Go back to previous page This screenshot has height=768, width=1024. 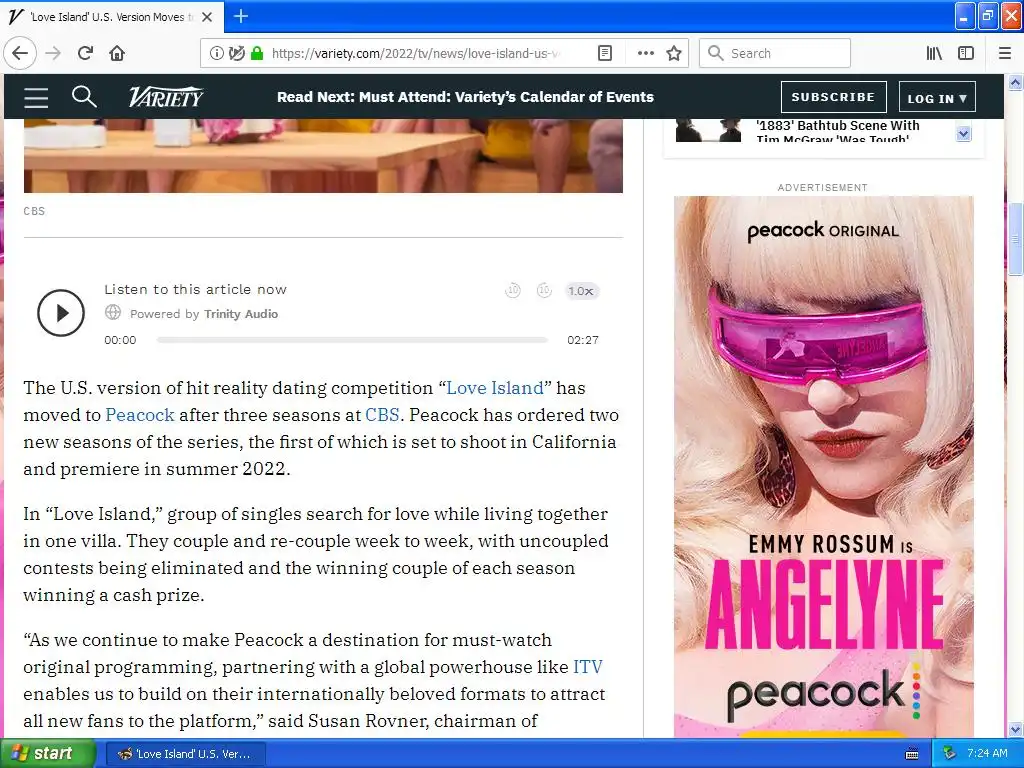(x=20, y=53)
